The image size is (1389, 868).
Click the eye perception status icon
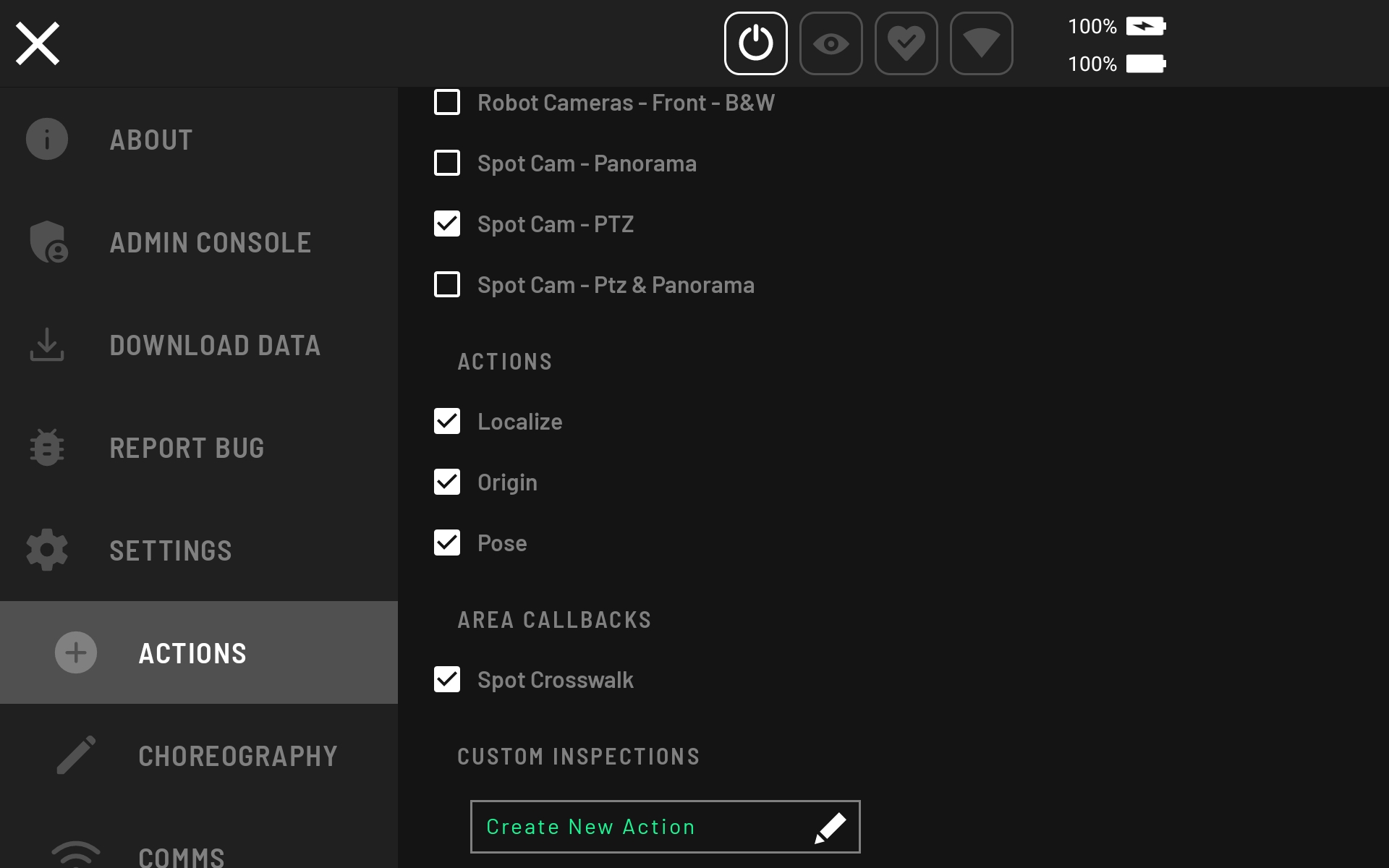tap(831, 43)
